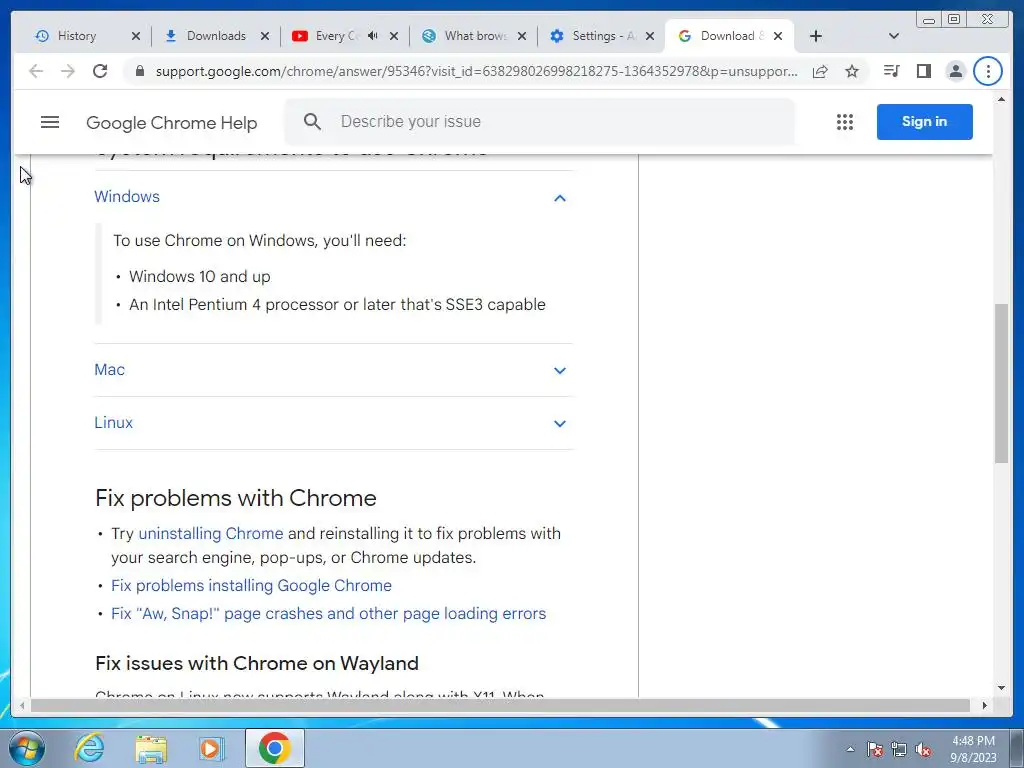Show hidden system tray icons

pos(850,749)
